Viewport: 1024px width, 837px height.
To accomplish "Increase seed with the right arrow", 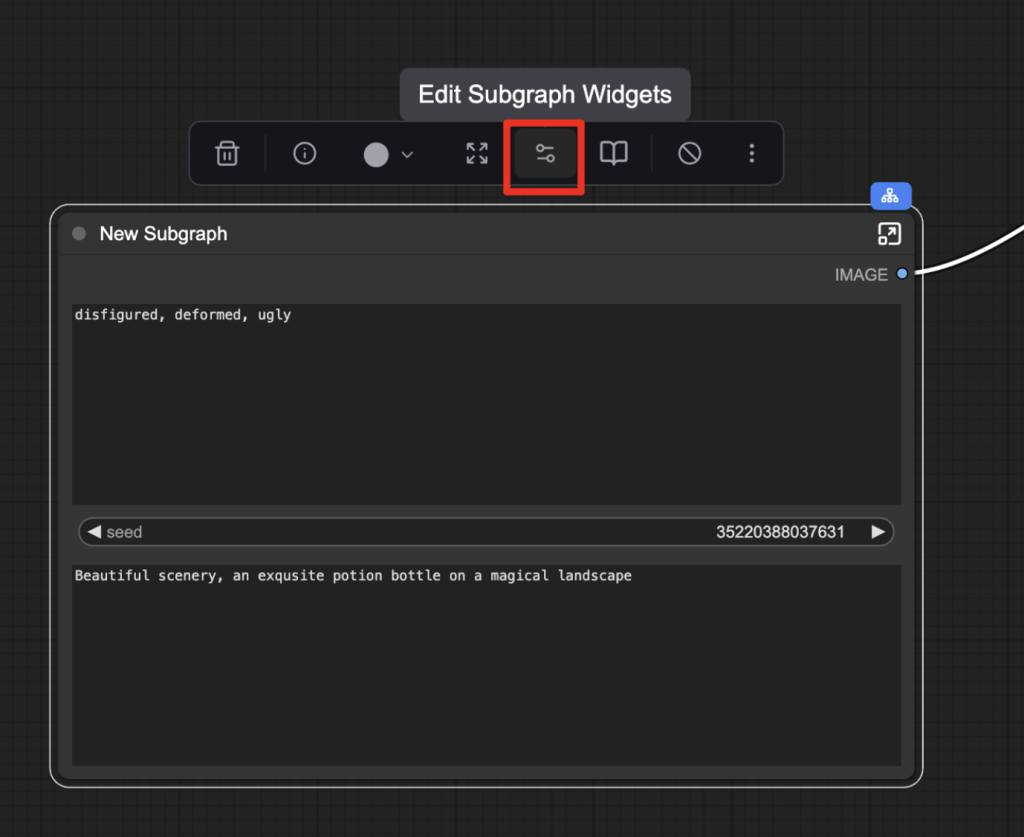I will pyautogui.click(x=878, y=532).
